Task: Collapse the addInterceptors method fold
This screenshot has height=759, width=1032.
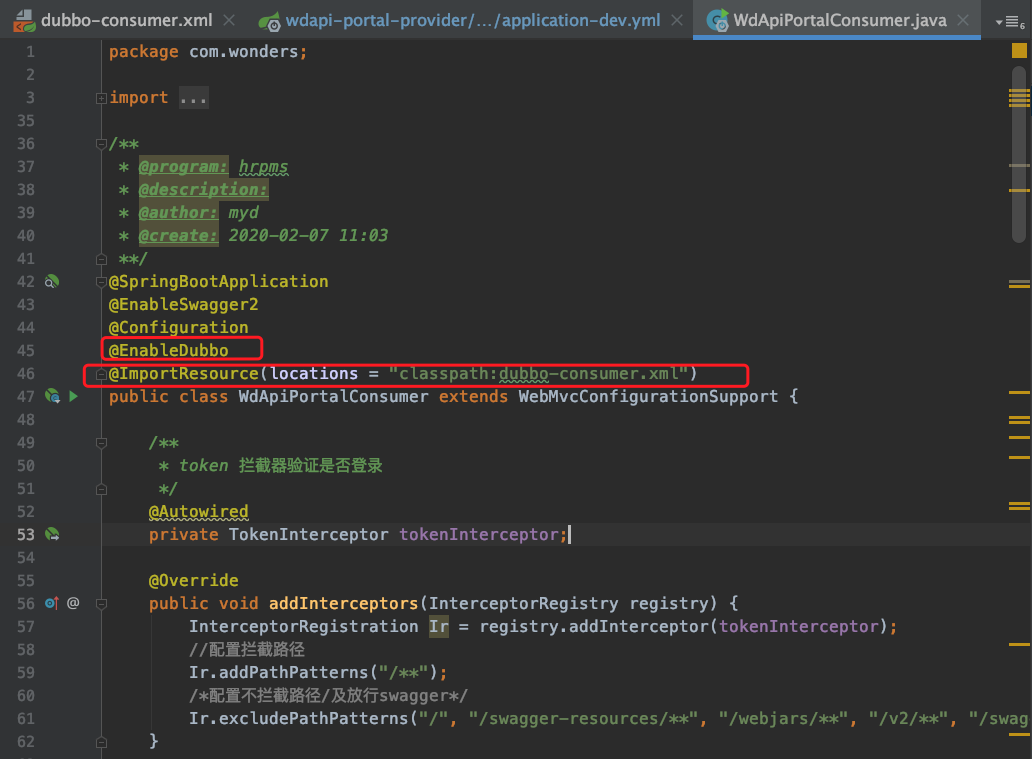Action: [101, 604]
